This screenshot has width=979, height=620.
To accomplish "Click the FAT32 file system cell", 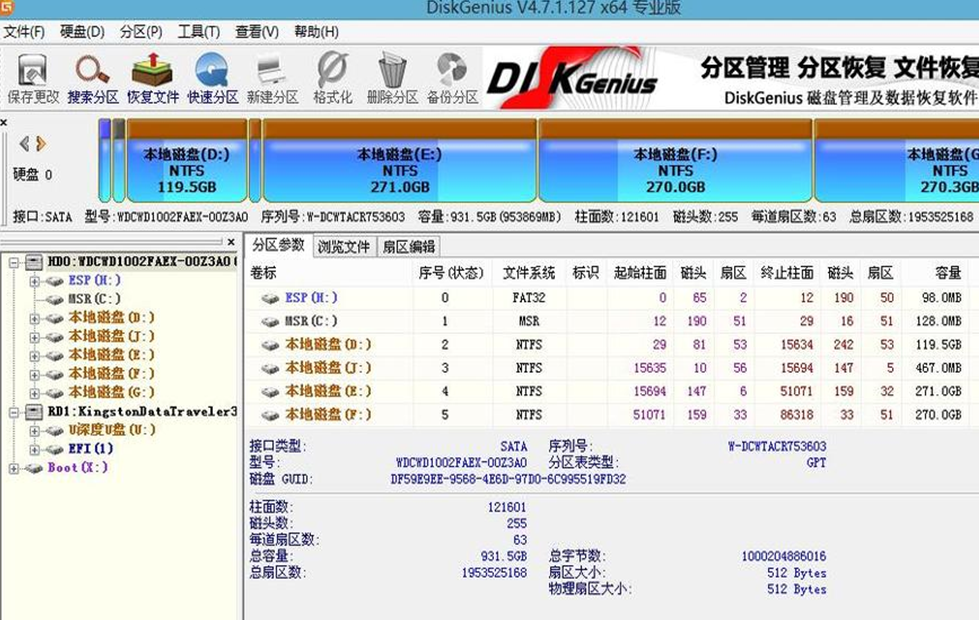I will click(x=528, y=298).
